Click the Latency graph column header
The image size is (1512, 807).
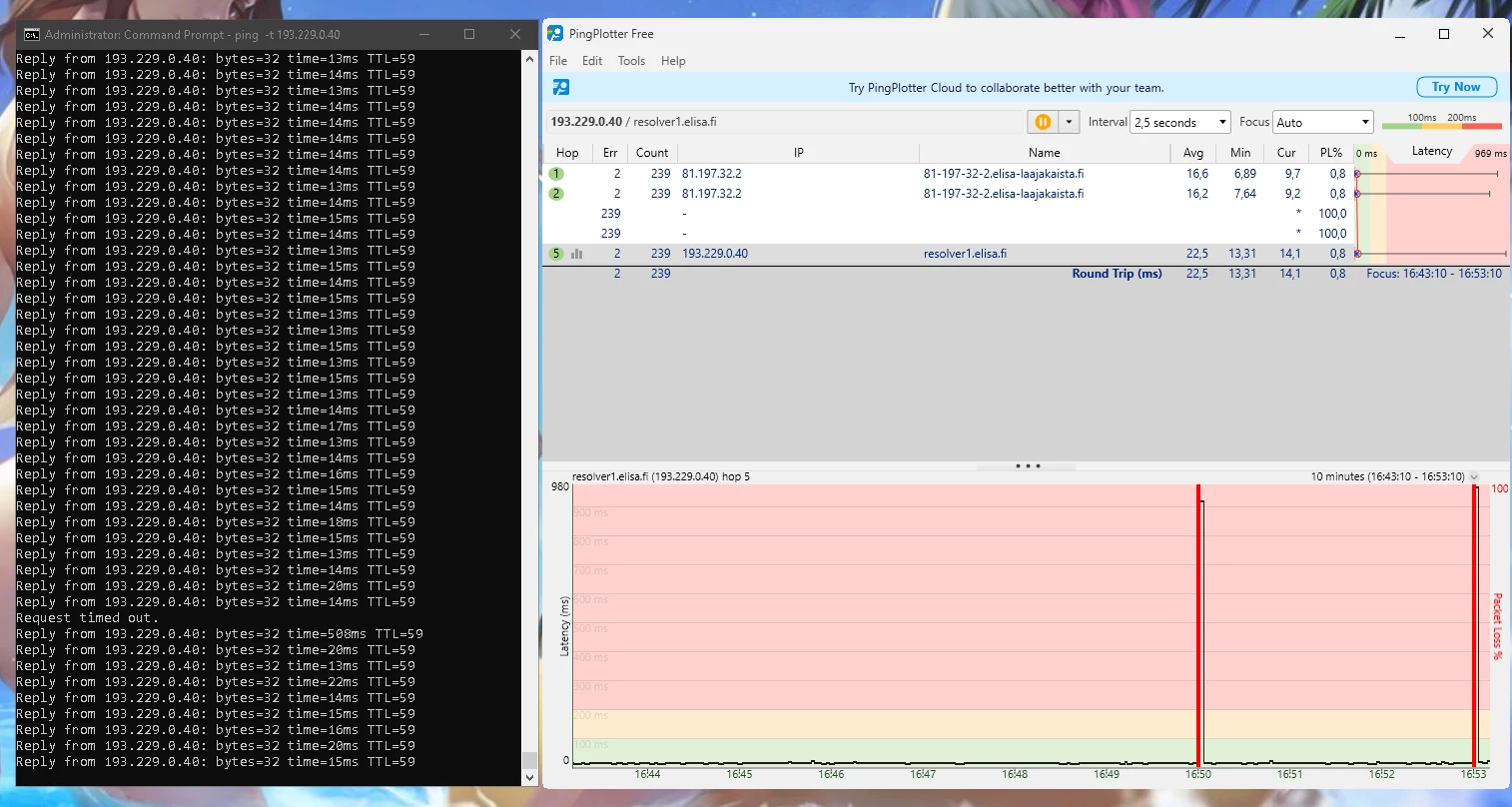[1432, 152]
